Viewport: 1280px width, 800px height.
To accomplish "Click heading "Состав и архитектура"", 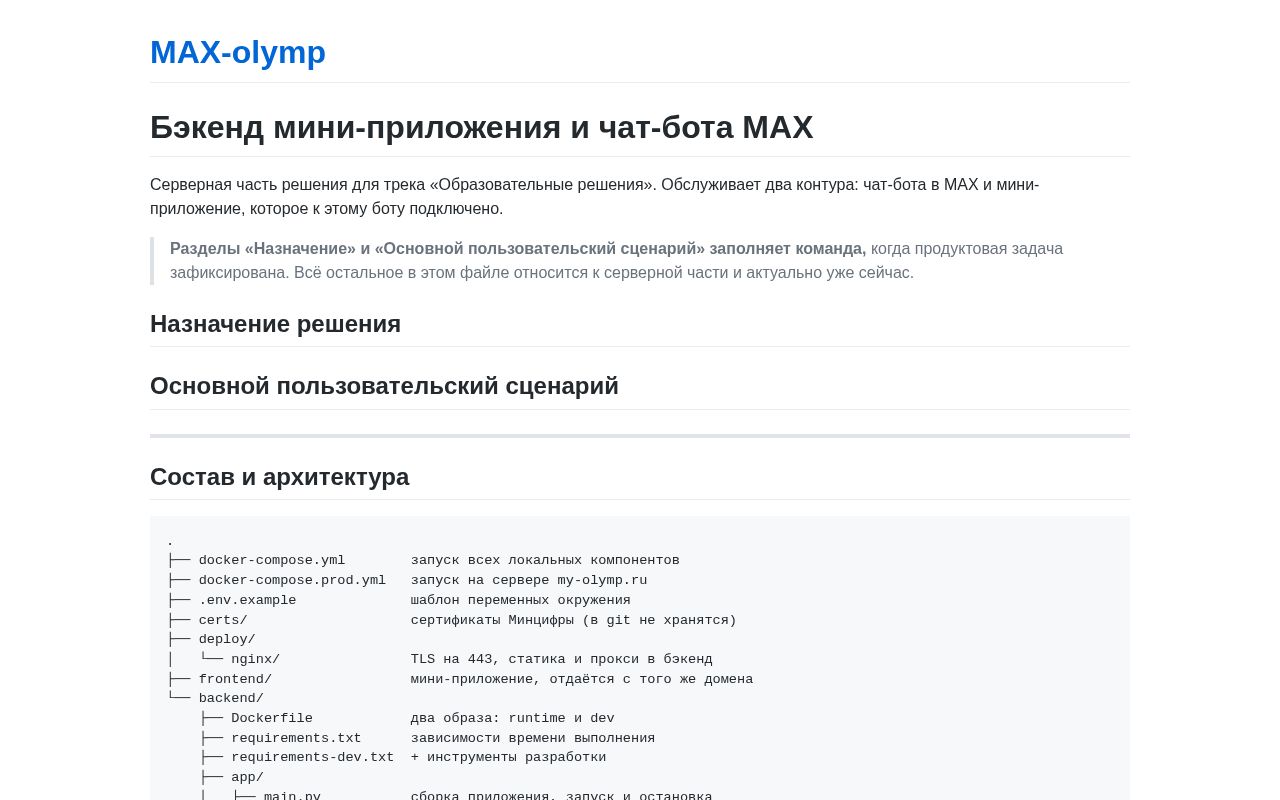I will [x=280, y=477].
